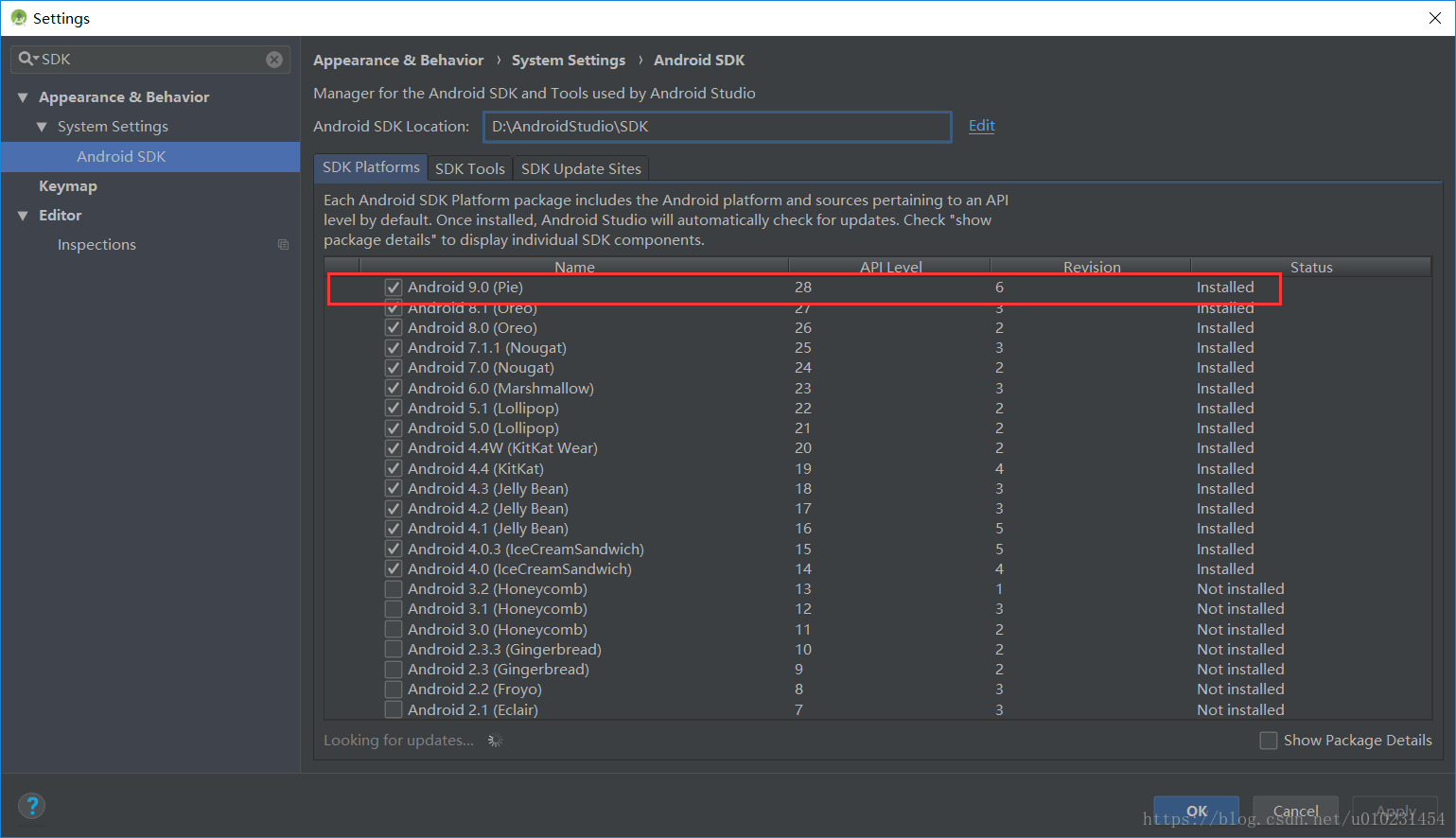Sort by the Revision column header
Image resolution: width=1456 pixels, height=838 pixels.
pos(1091,267)
